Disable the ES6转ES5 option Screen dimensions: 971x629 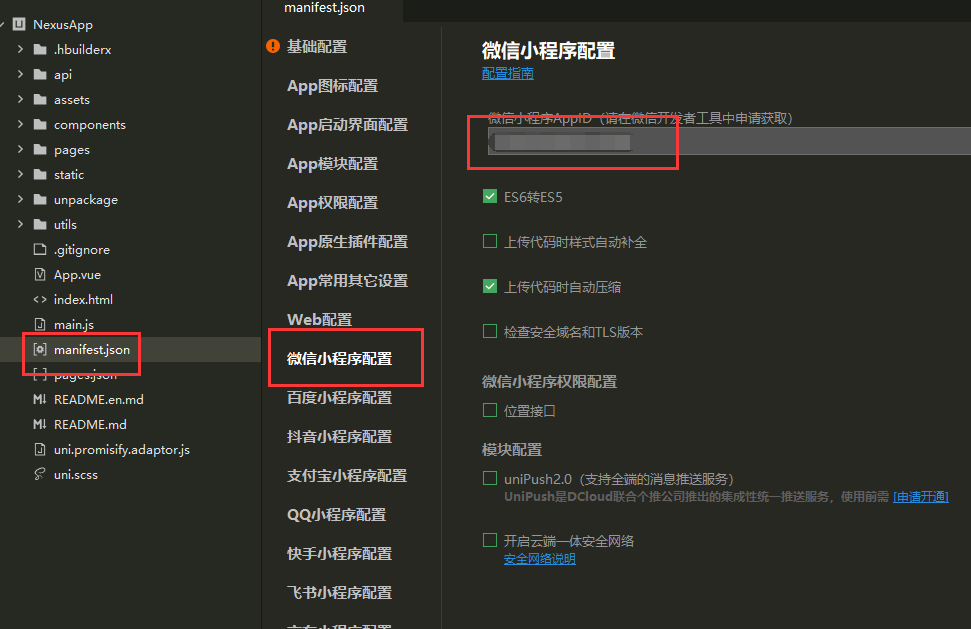[489, 197]
